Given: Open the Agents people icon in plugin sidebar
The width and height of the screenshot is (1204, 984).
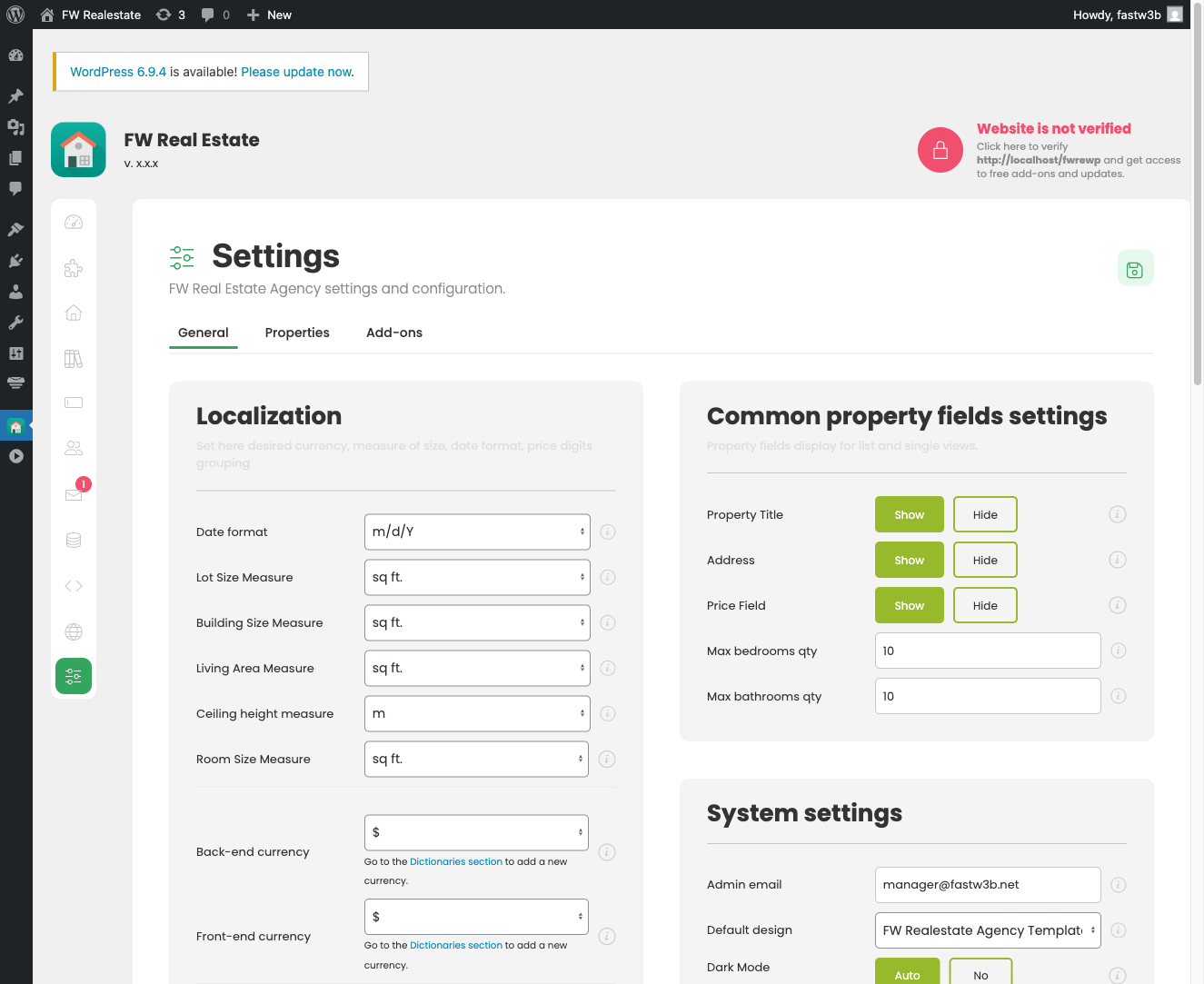Looking at the screenshot, I should coord(74,447).
